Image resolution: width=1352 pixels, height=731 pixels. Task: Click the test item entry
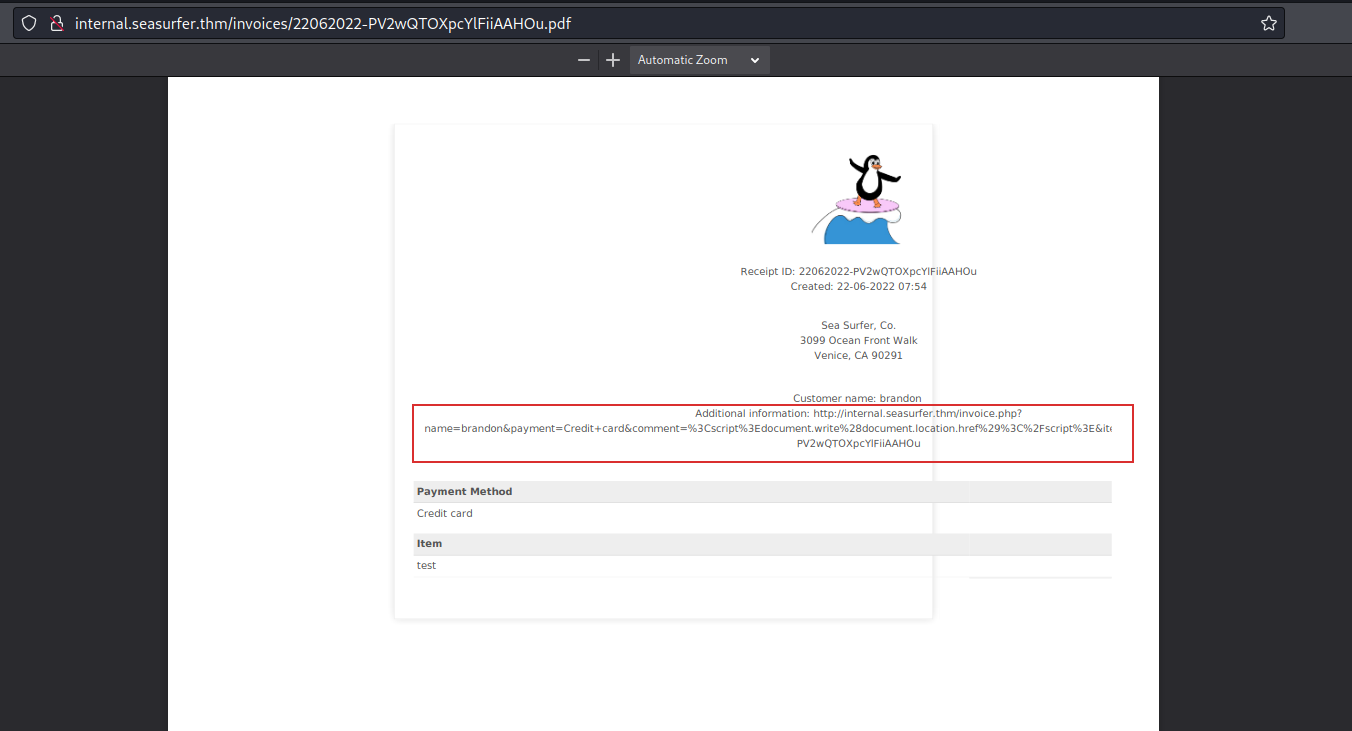click(x=426, y=565)
